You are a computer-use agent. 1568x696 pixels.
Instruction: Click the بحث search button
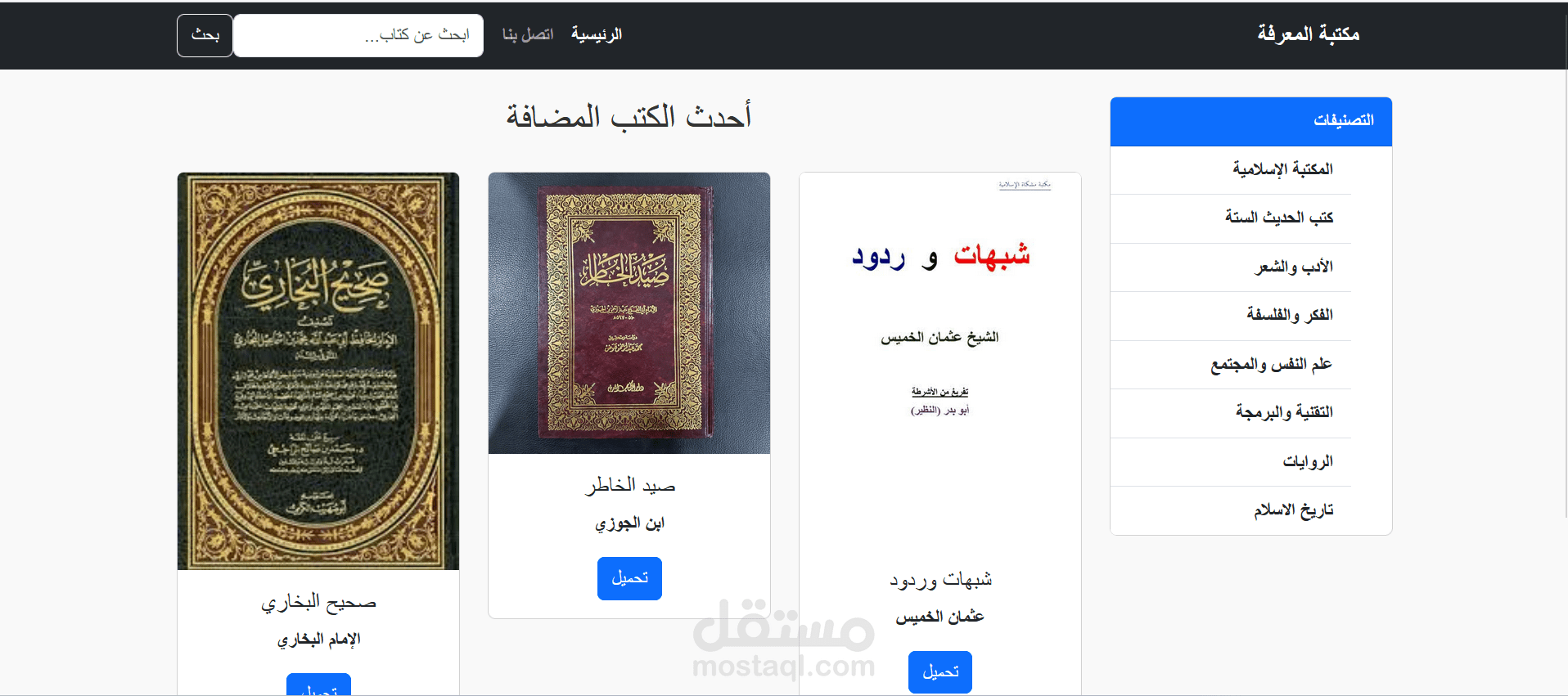tap(205, 35)
